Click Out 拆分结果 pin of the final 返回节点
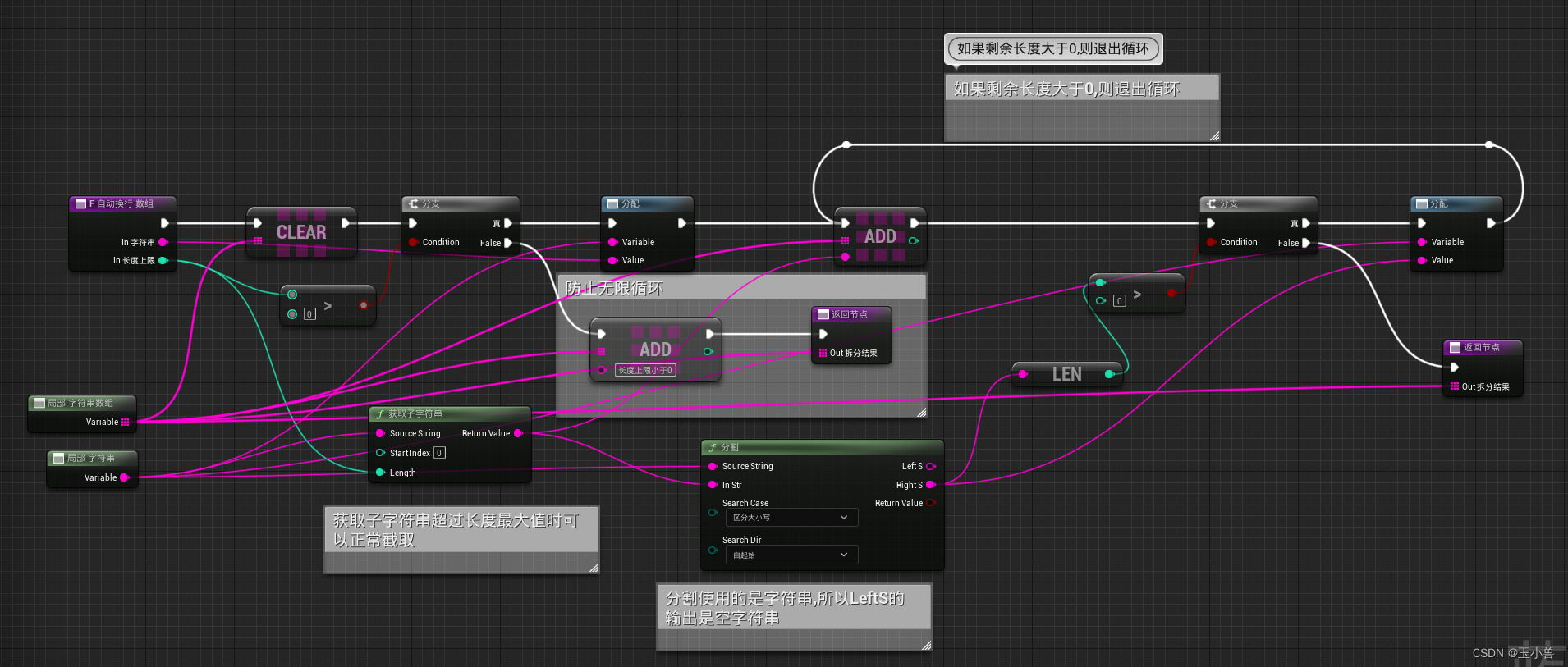 pos(1455,386)
